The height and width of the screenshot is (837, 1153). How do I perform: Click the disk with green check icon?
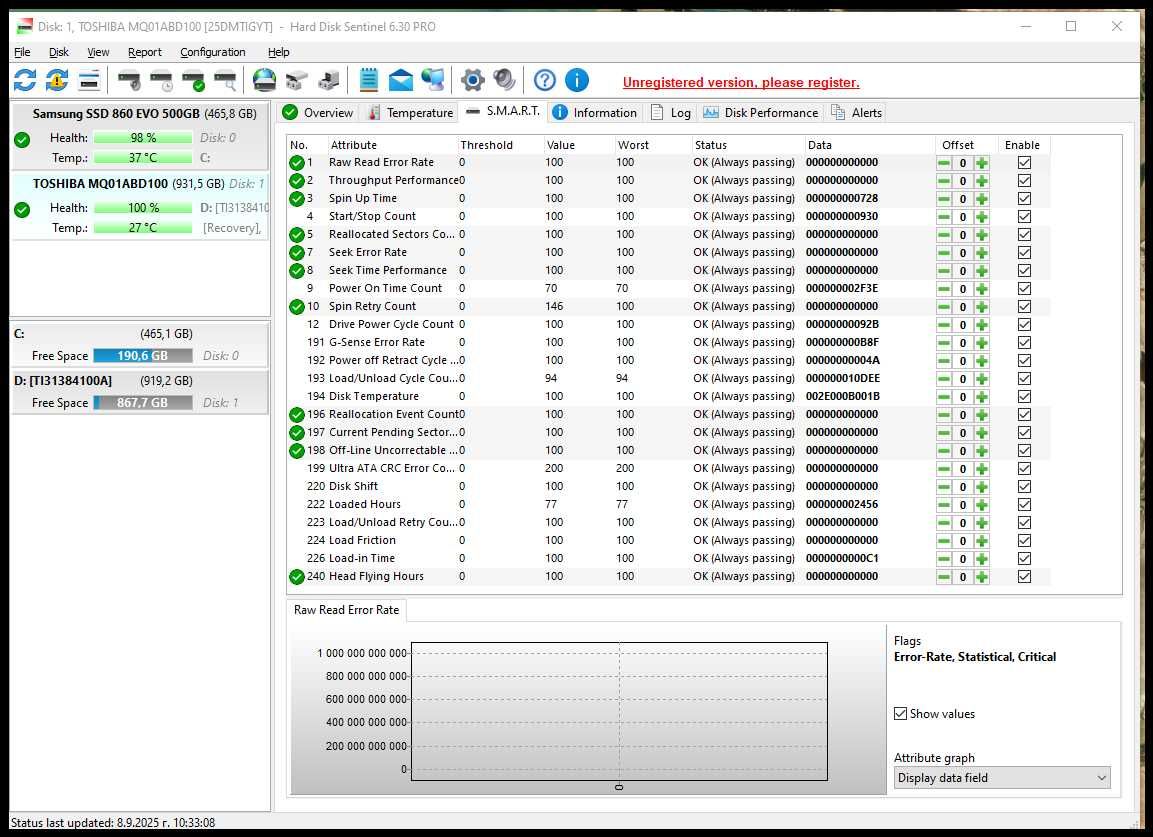193,80
